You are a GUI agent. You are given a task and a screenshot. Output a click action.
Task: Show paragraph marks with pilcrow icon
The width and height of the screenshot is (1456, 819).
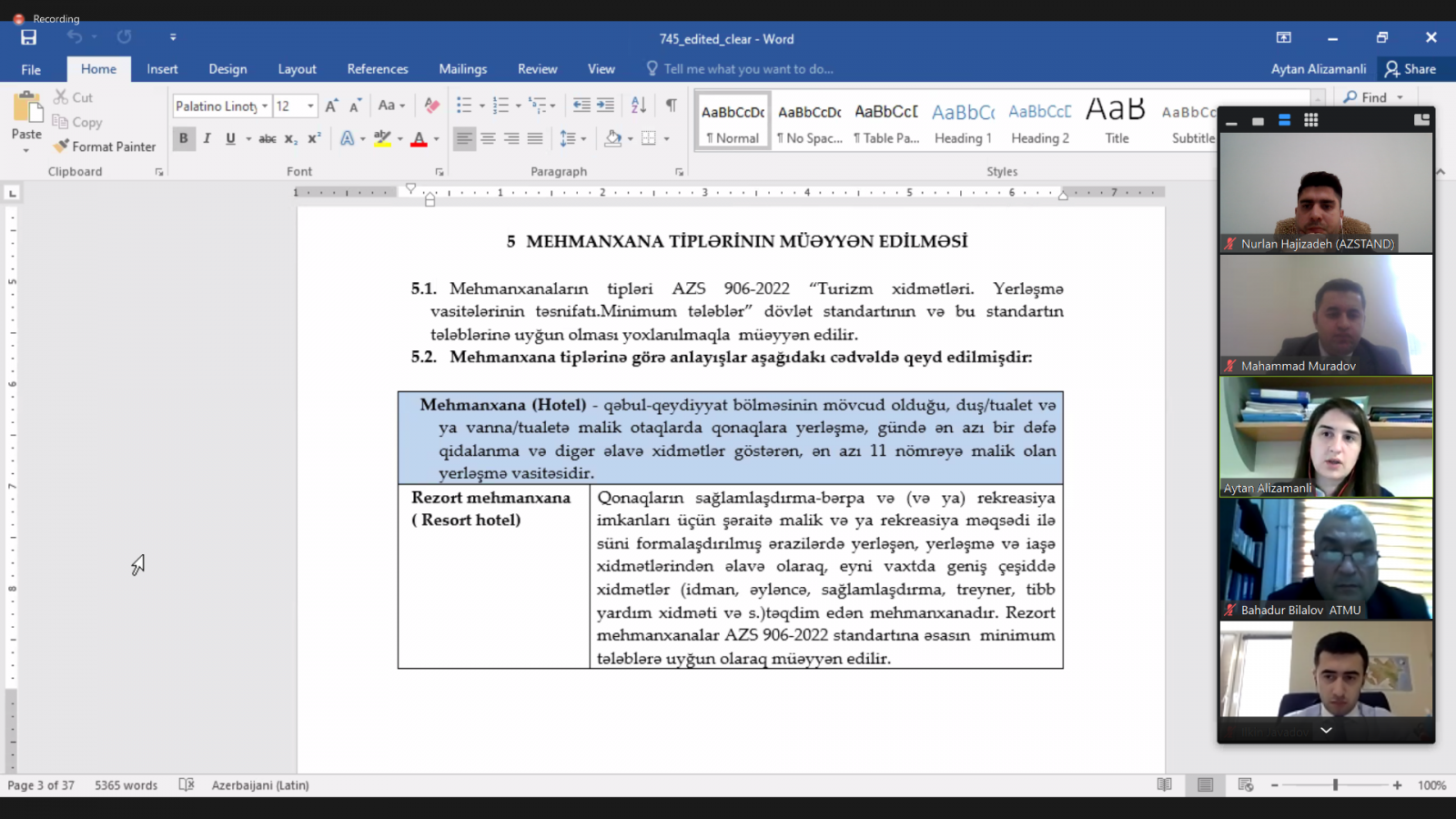(x=671, y=106)
